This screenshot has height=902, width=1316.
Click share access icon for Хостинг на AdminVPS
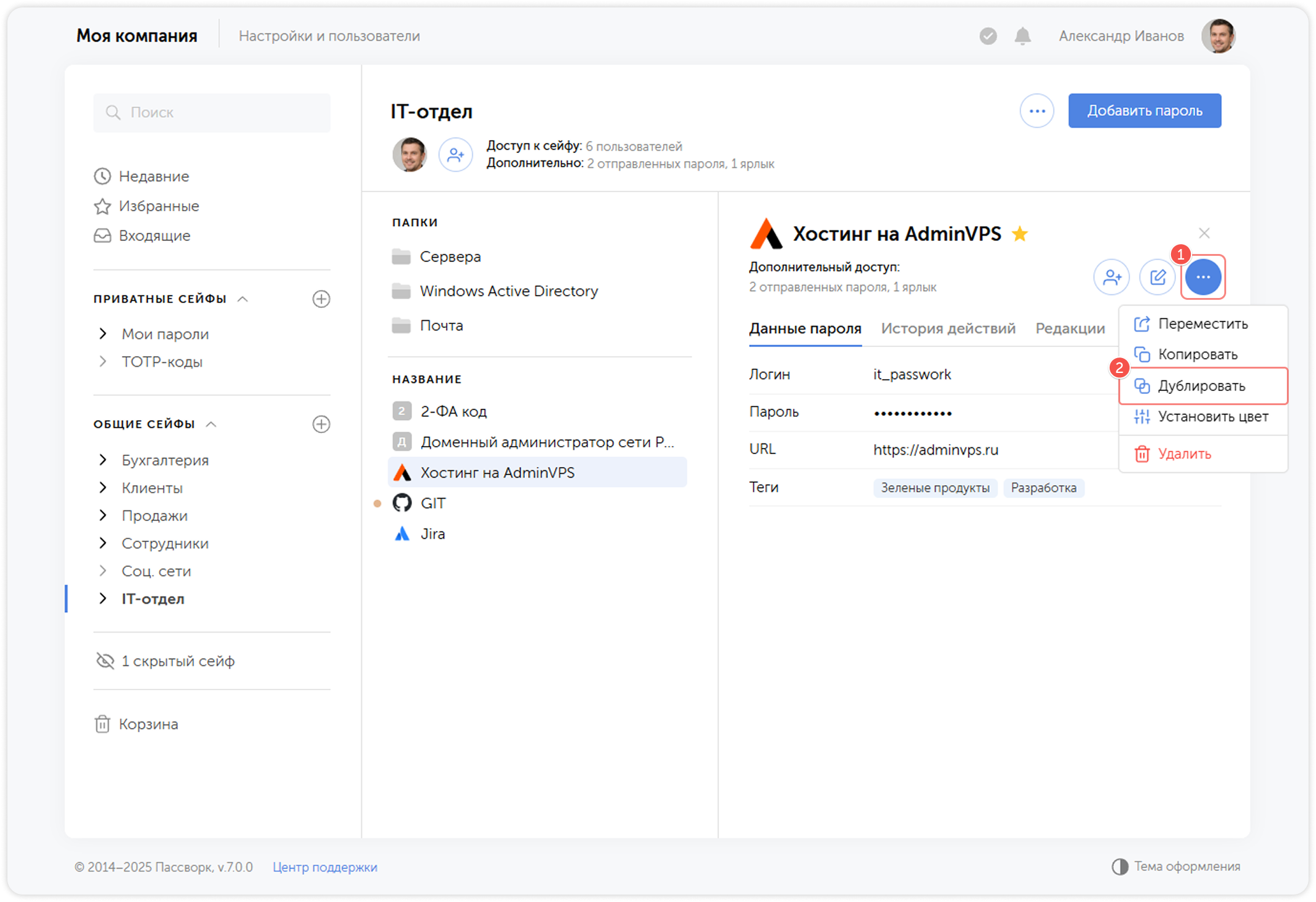[x=1112, y=278]
